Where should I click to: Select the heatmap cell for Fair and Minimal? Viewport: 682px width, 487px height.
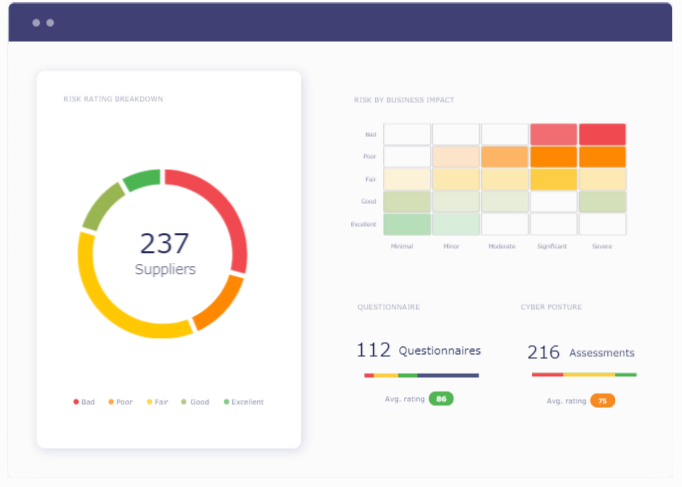[407, 179]
